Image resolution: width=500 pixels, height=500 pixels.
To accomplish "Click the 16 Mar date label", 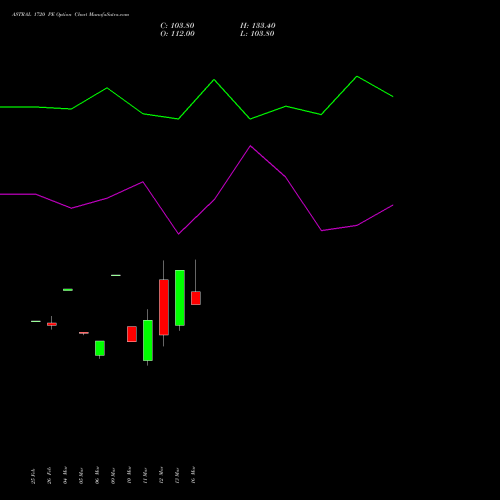I will [193, 475].
